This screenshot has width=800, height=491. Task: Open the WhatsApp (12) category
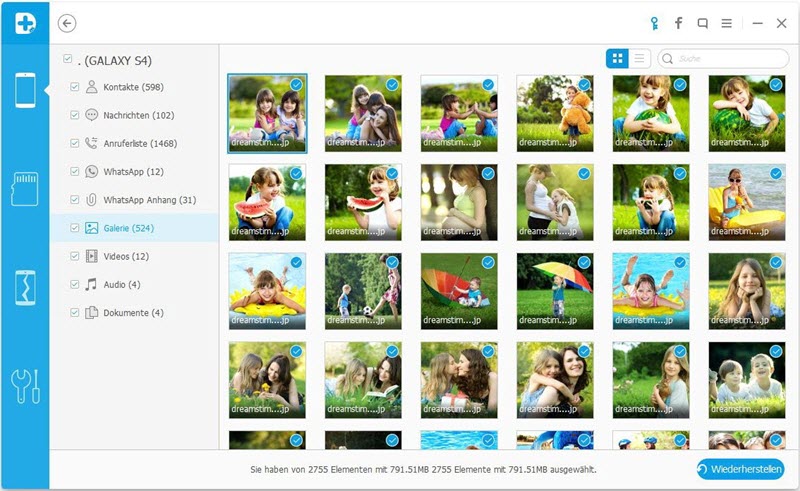tap(133, 172)
